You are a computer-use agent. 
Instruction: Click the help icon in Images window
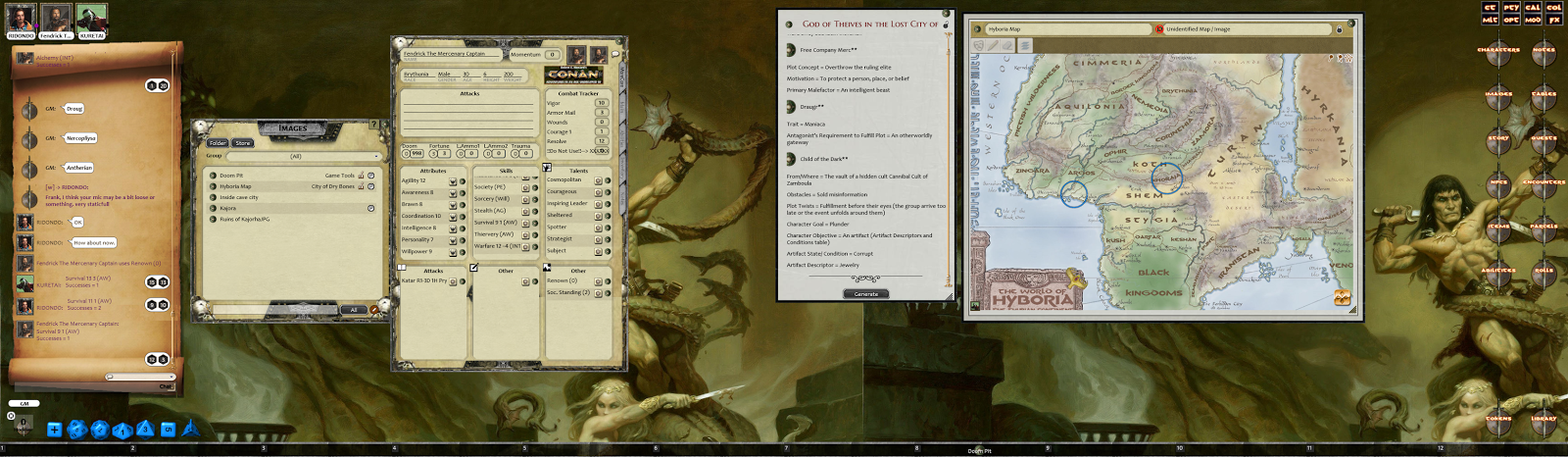pos(372,125)
